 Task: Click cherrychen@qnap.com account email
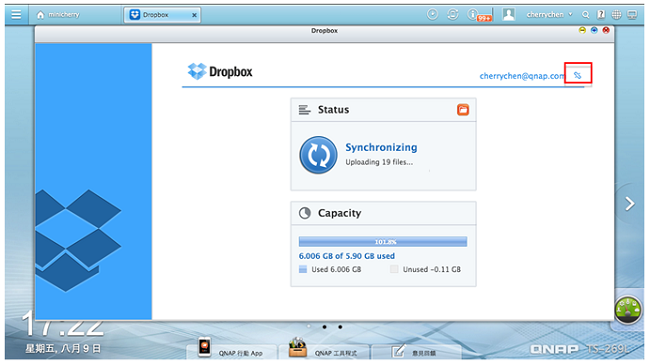pos(522,76)
